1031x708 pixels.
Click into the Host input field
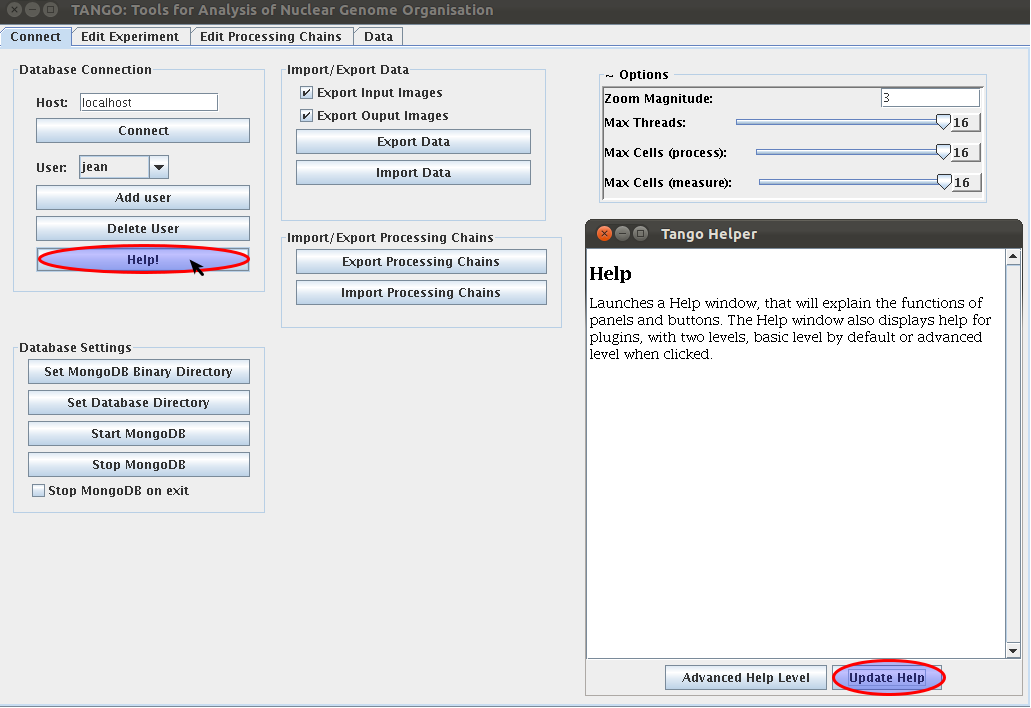[149, 103]
